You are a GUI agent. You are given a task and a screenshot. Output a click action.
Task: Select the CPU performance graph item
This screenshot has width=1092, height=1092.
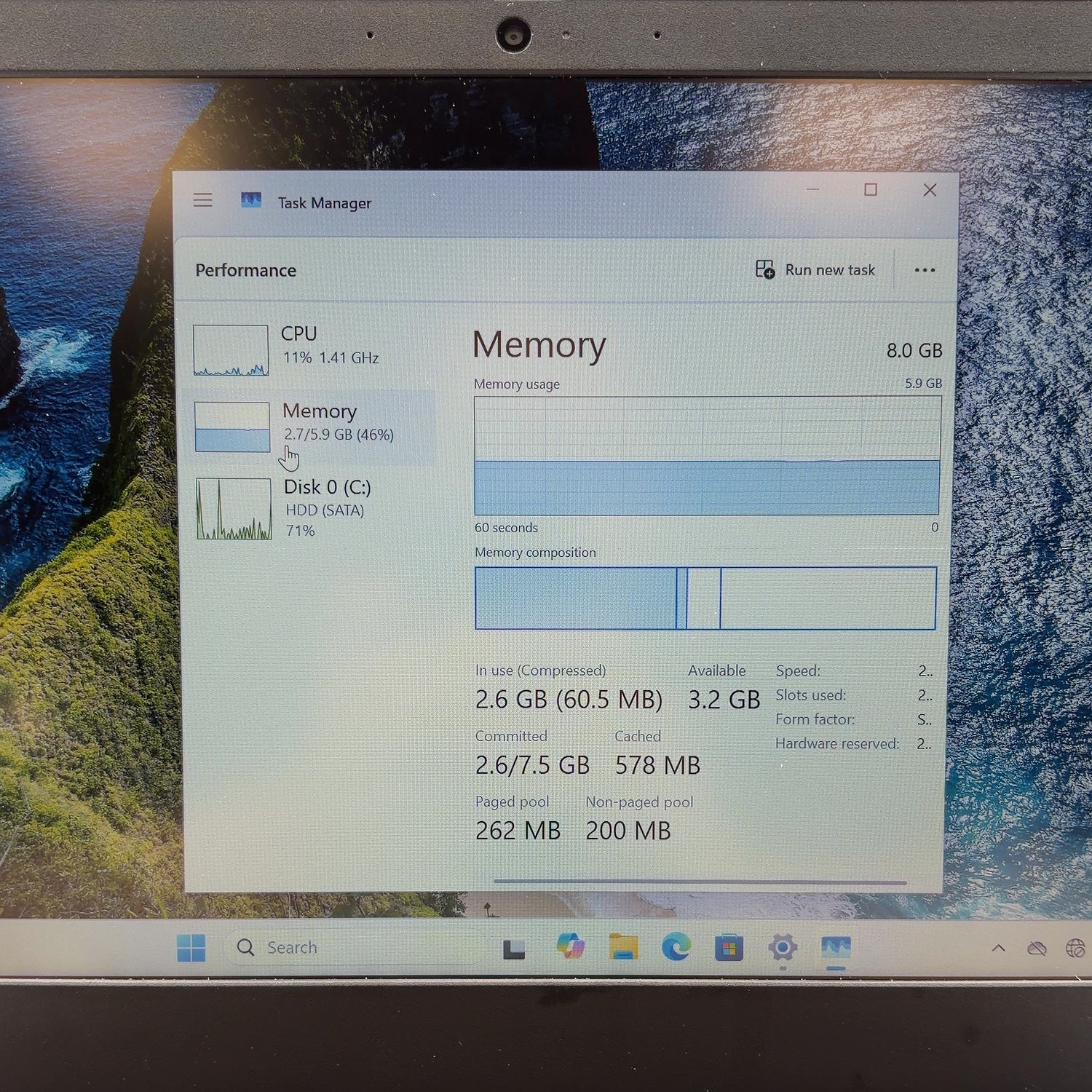point(313,349)
